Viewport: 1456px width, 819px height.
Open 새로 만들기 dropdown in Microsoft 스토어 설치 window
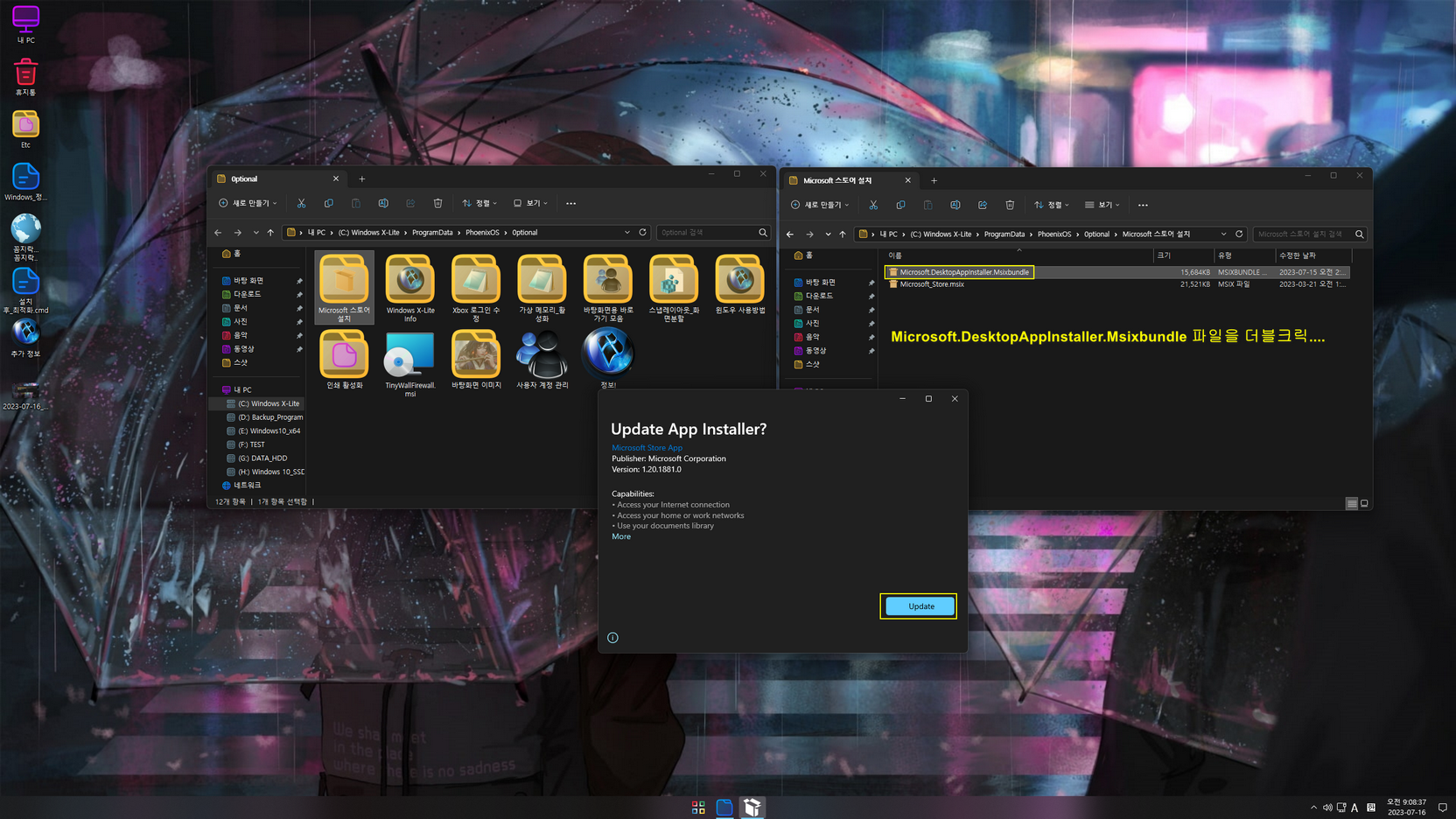(820, 205)
